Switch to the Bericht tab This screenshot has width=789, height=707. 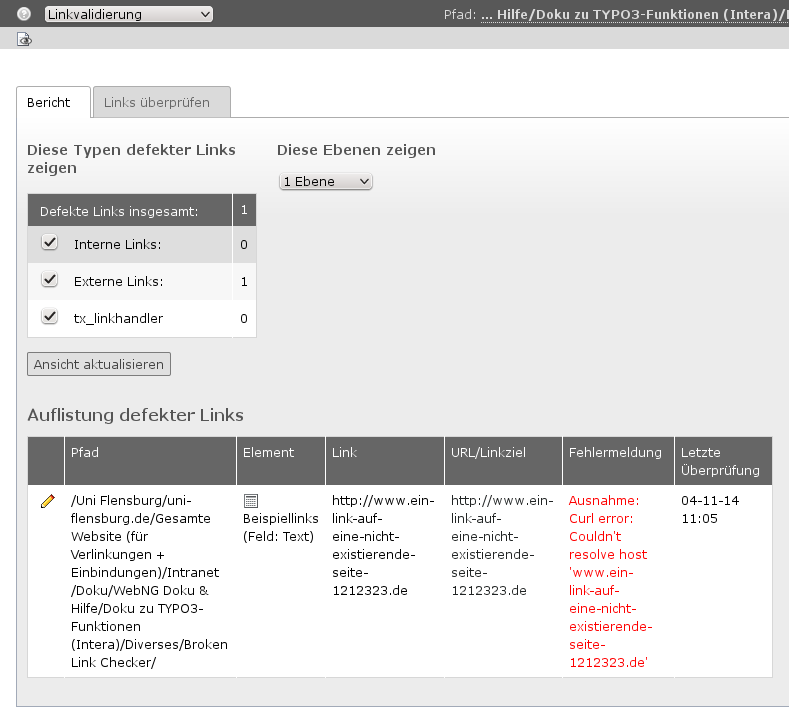click(x=49, y=103)
